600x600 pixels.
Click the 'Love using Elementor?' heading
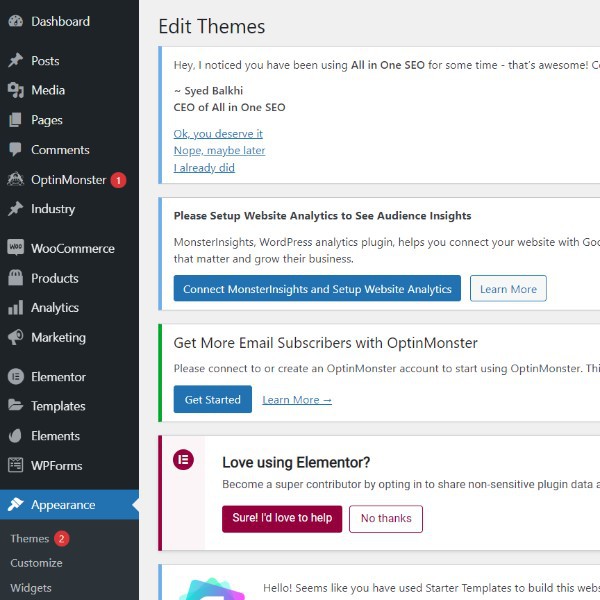(x=296, y=462)
